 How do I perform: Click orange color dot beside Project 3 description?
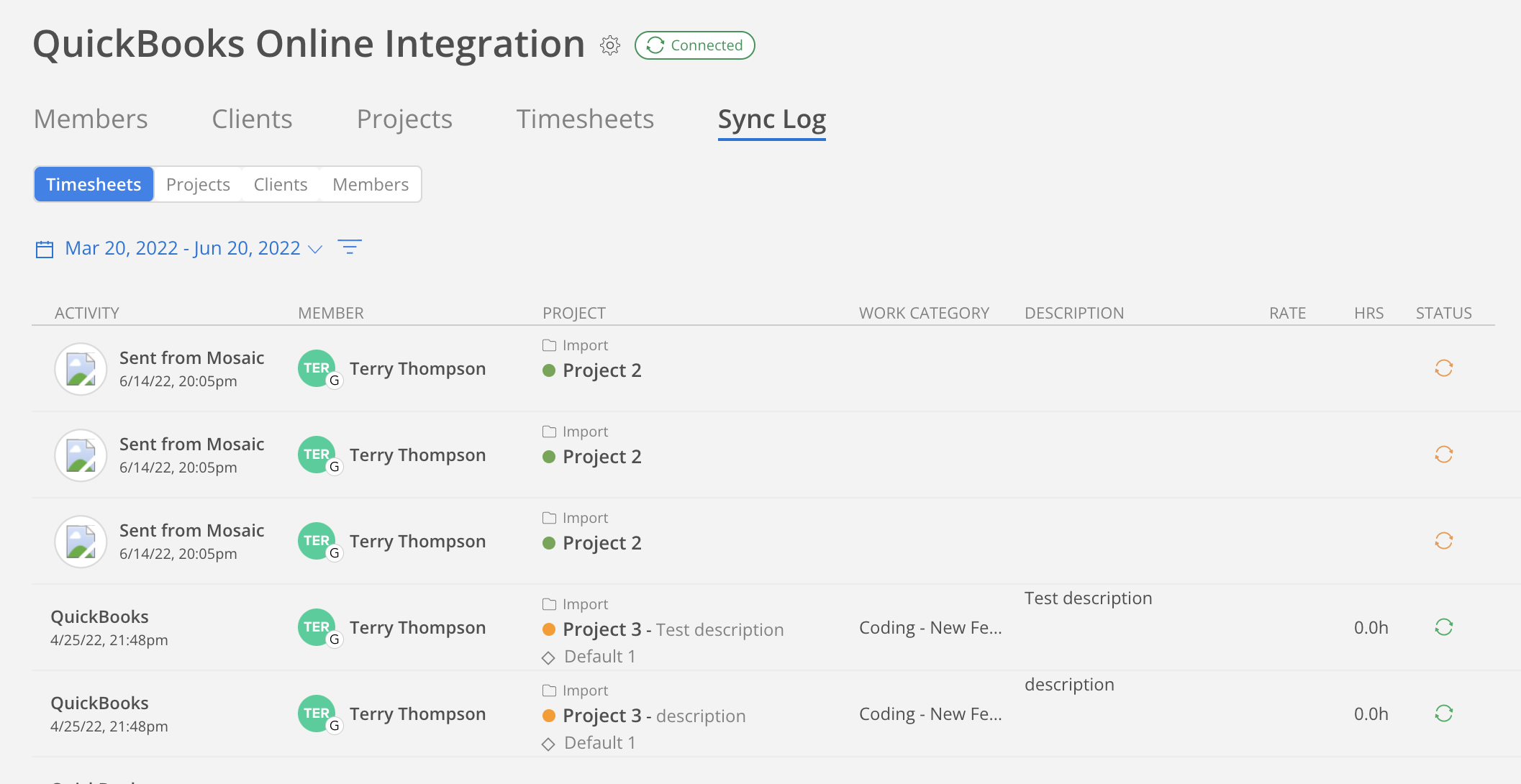pyautogui.click(x=549, y=716)
